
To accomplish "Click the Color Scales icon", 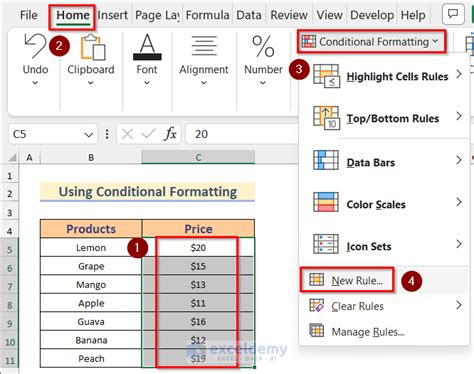I will click(x=326, y=202).
